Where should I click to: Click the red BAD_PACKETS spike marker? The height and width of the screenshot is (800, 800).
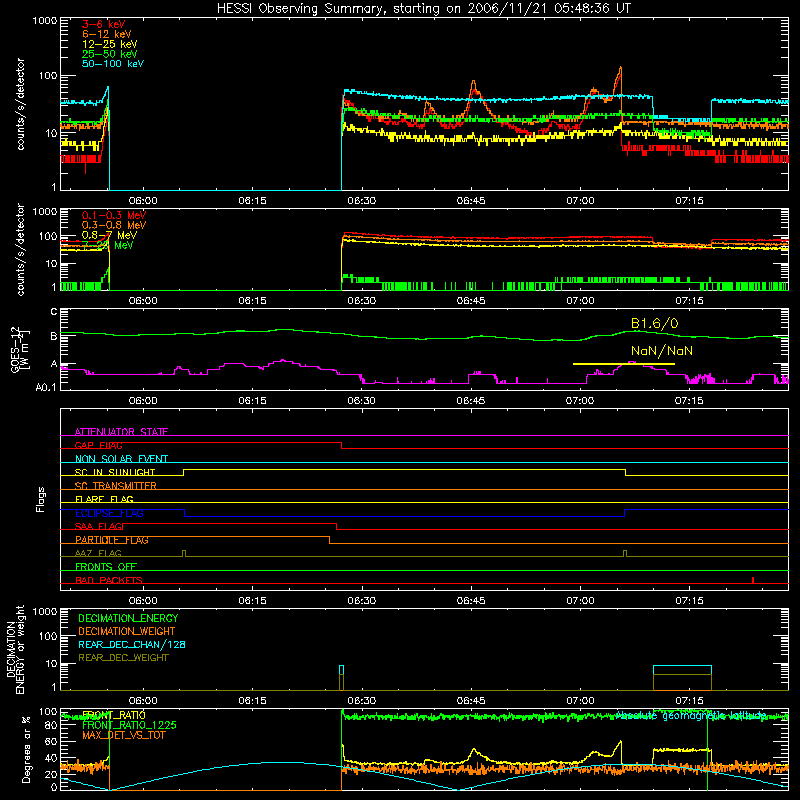point(753,580)
